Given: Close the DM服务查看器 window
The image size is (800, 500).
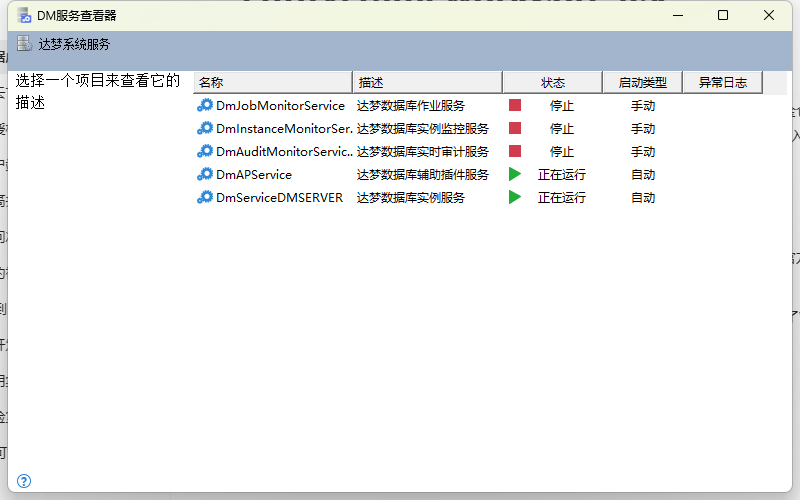Looking at the screenshot, I should click(x=769, y=15).
